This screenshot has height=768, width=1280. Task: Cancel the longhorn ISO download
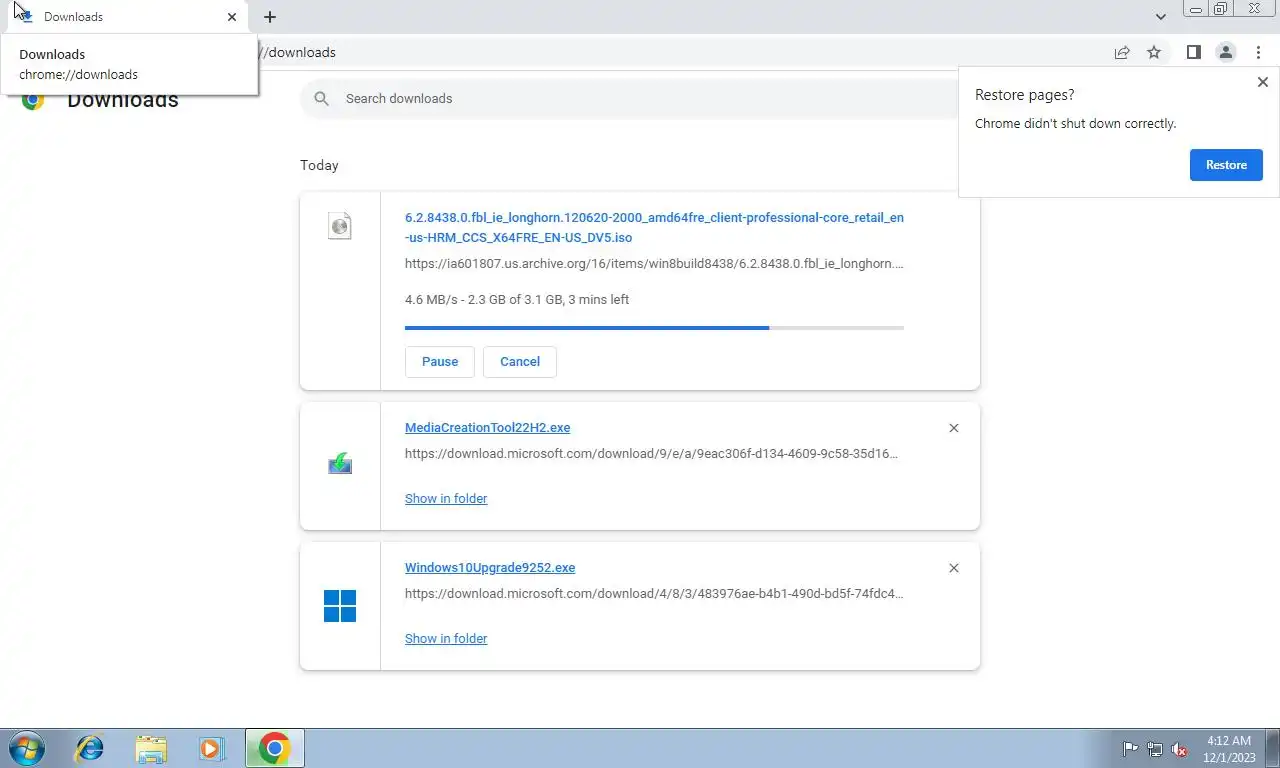coord(520,362)
